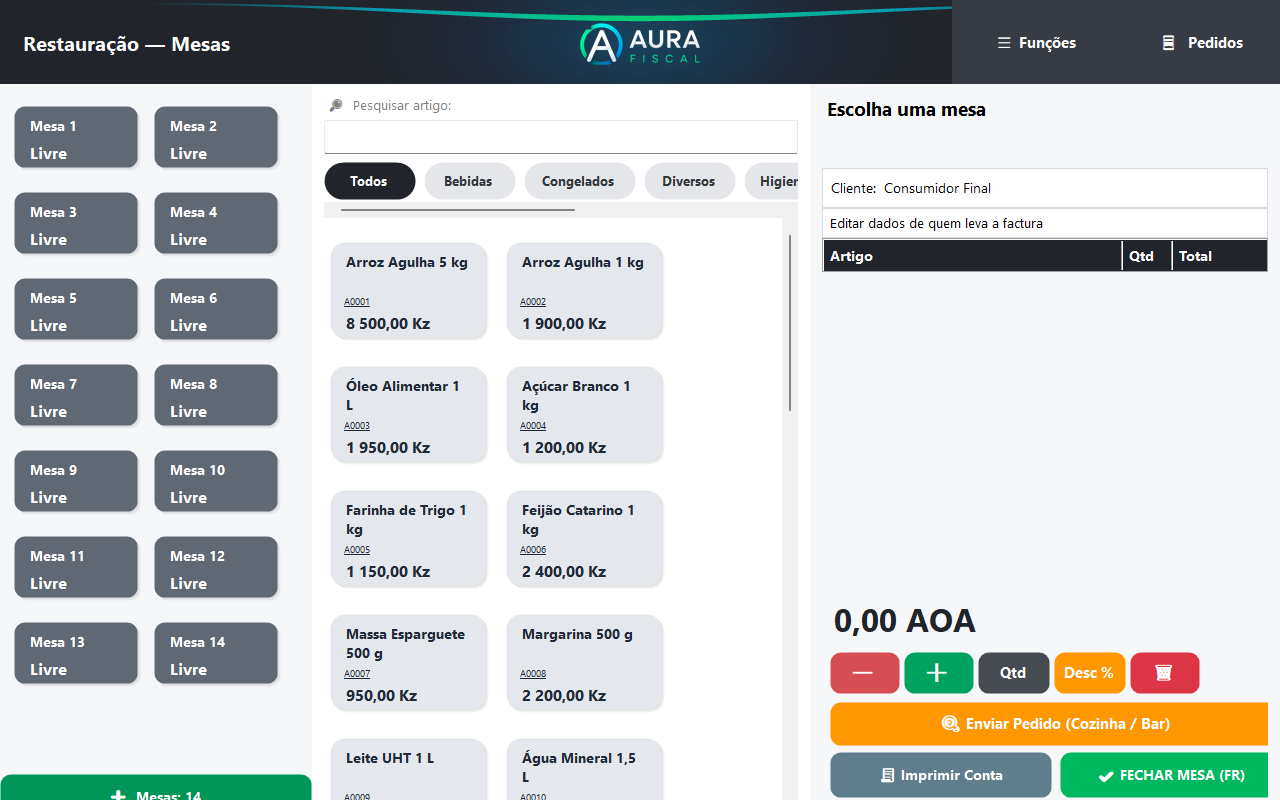The width and height of the screenshot is (1280, 800).
Task: Select Mesa 5 table
Action: [76, 310]
